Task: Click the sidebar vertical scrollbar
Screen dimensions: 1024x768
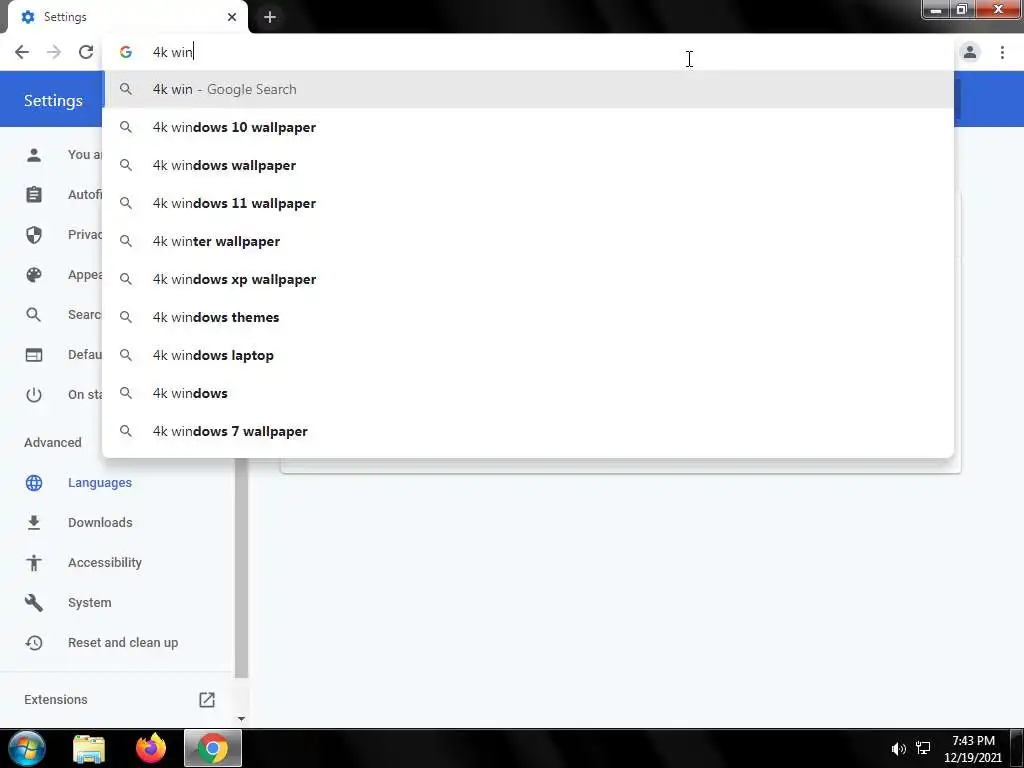Action: 241,568
